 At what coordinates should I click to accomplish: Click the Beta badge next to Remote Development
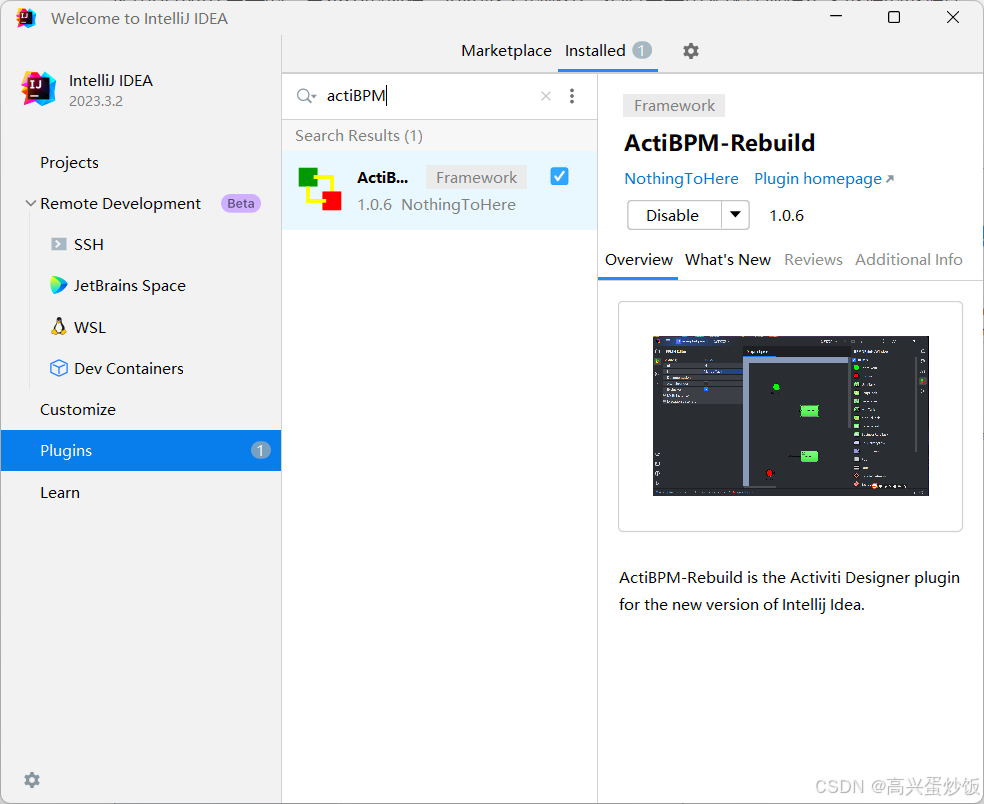click(x=240, y=203)
